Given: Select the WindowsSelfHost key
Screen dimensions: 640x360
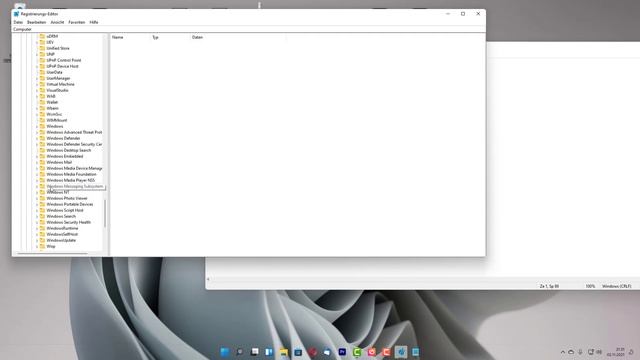Looking at the screenshot, I should pyautogui.click(x=62, y=234).
